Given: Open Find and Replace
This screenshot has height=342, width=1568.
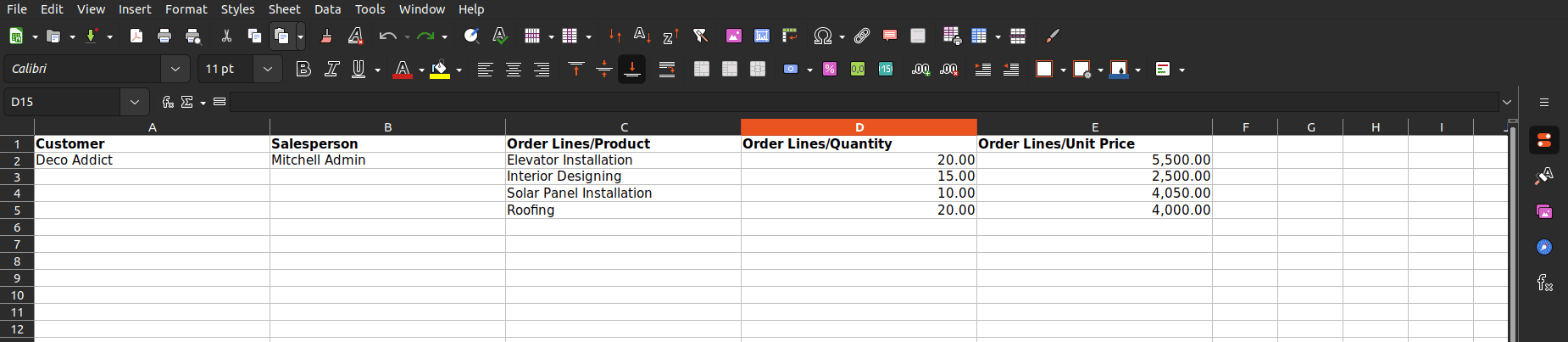Looking at the screenshot, I should pos(471,36).
